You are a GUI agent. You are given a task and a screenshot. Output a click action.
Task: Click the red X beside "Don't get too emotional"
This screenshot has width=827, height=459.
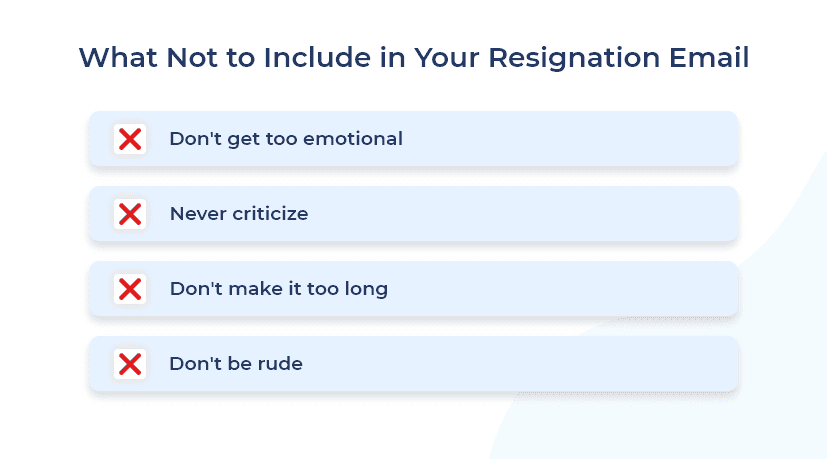click(x=129, y=139)
